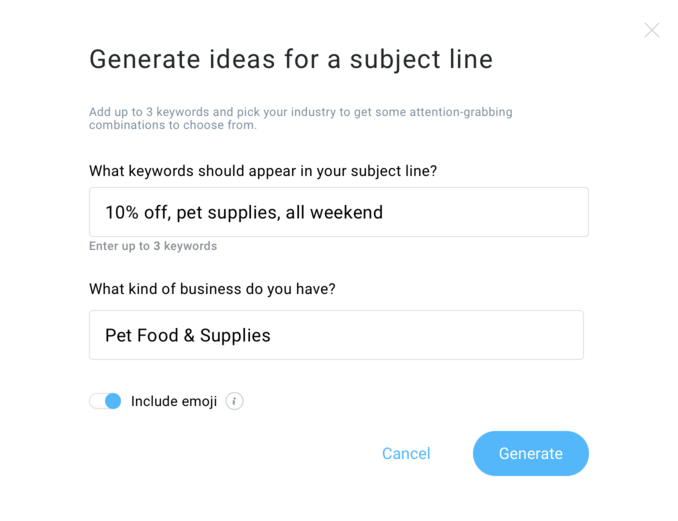
Task: Click the 'Add up to 3 keywords' description
Action: pos(300,118)
